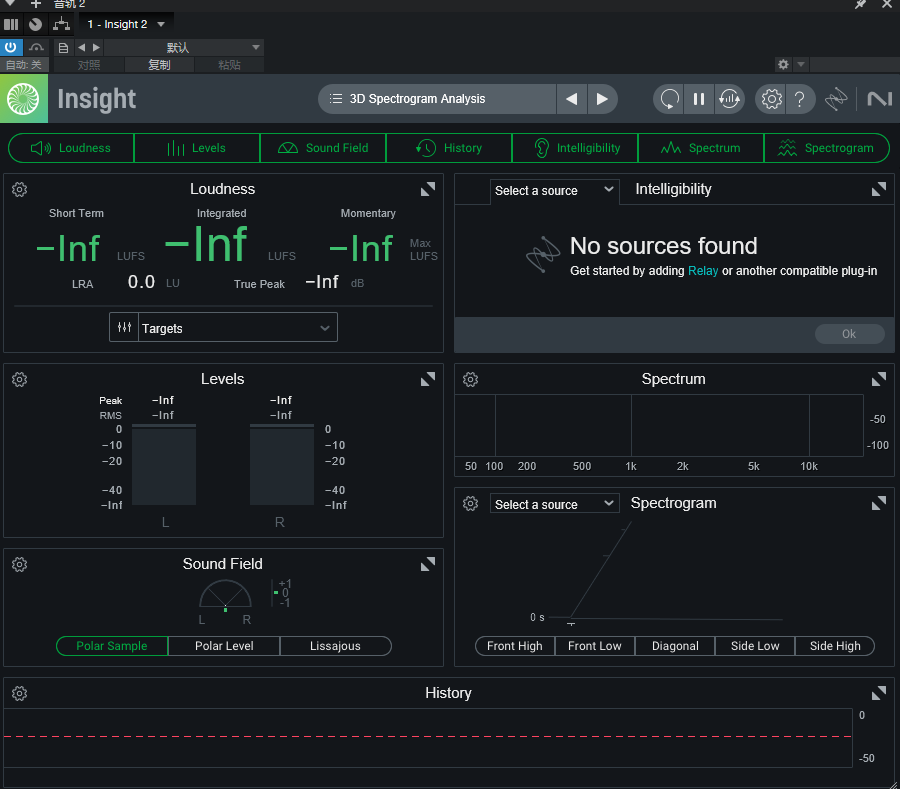The image size is (900, 789).
Task: Click Ok in the Intelligibility panel
Action: click(x=849, y=334)
